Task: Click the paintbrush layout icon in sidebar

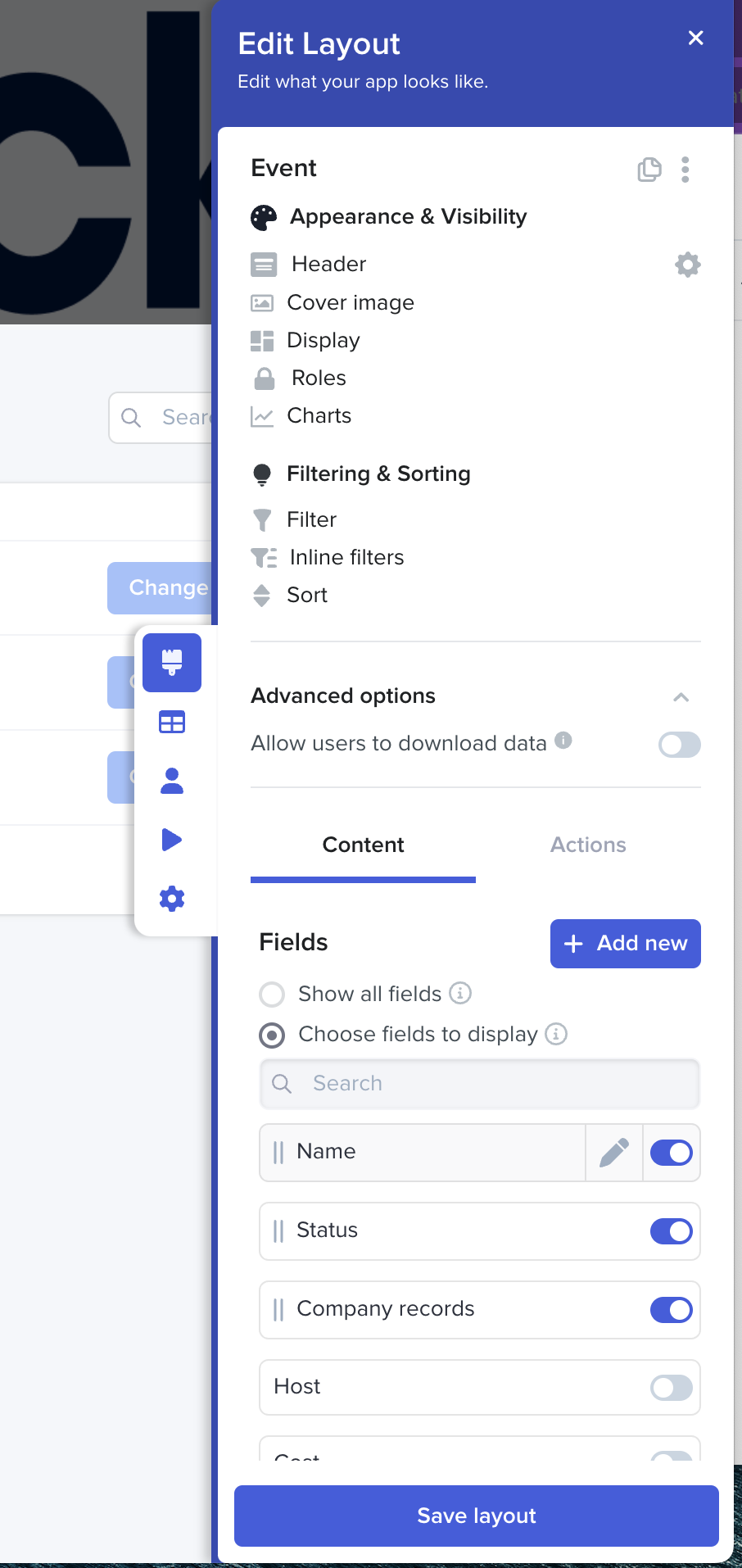Action: point(172,662)
